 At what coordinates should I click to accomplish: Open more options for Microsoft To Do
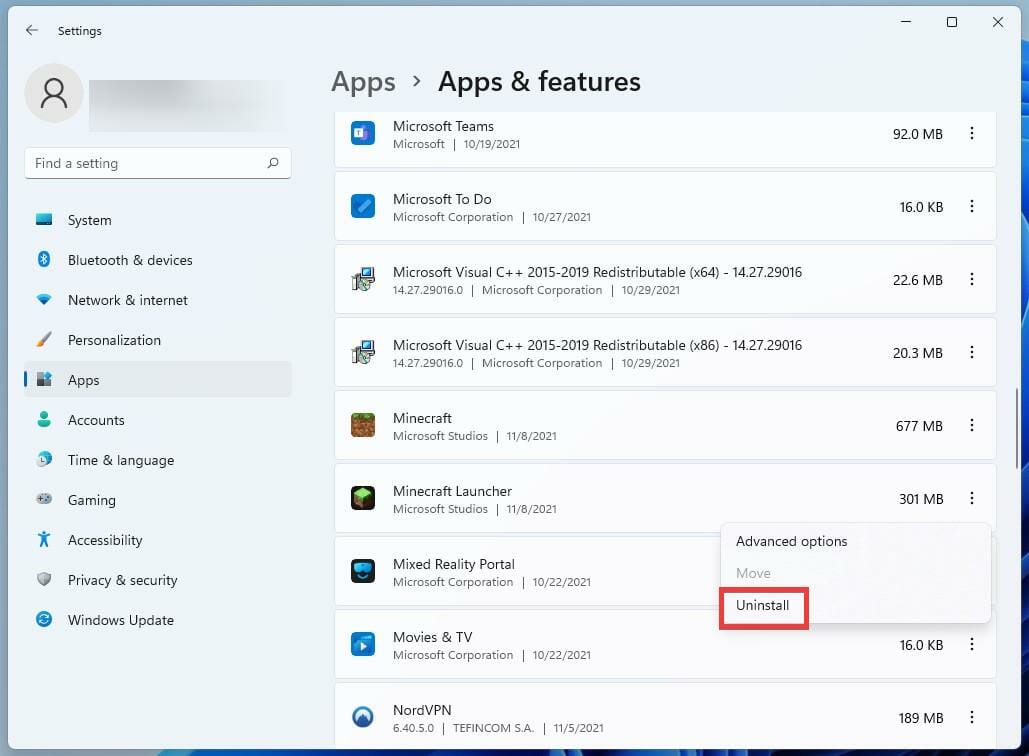tap(971, 206)
